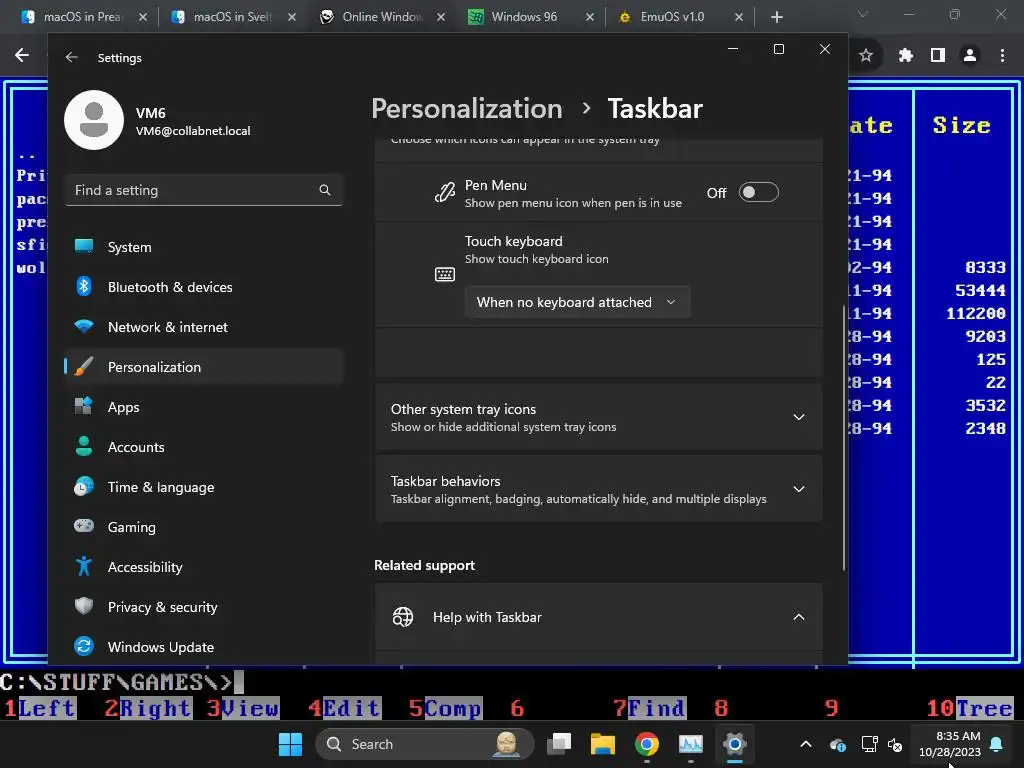Open the notification bell icon
The height and width of the screenshot is (768, 1024).
(x=997, y=744)
